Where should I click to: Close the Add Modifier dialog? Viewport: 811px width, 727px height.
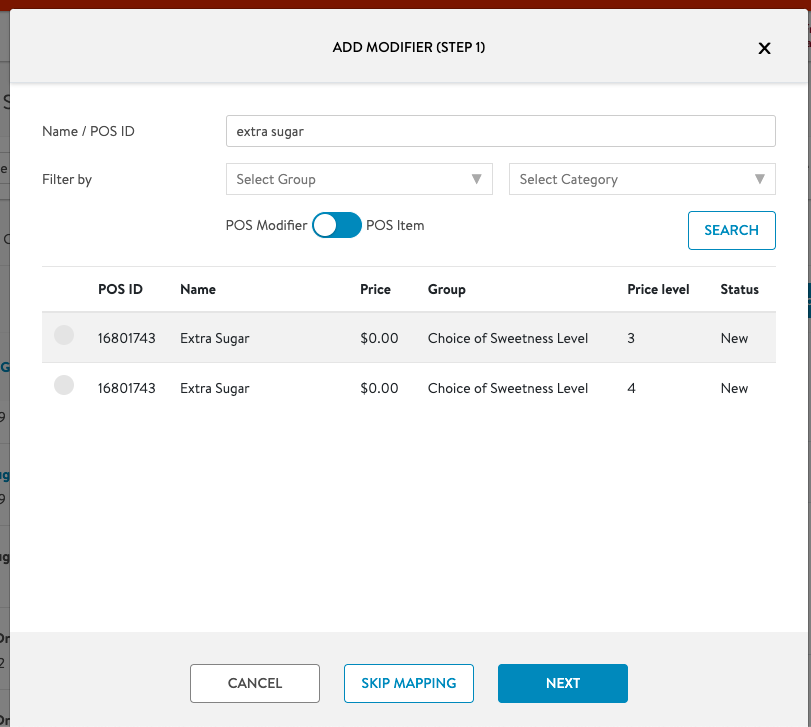click(x=764, y=48)
